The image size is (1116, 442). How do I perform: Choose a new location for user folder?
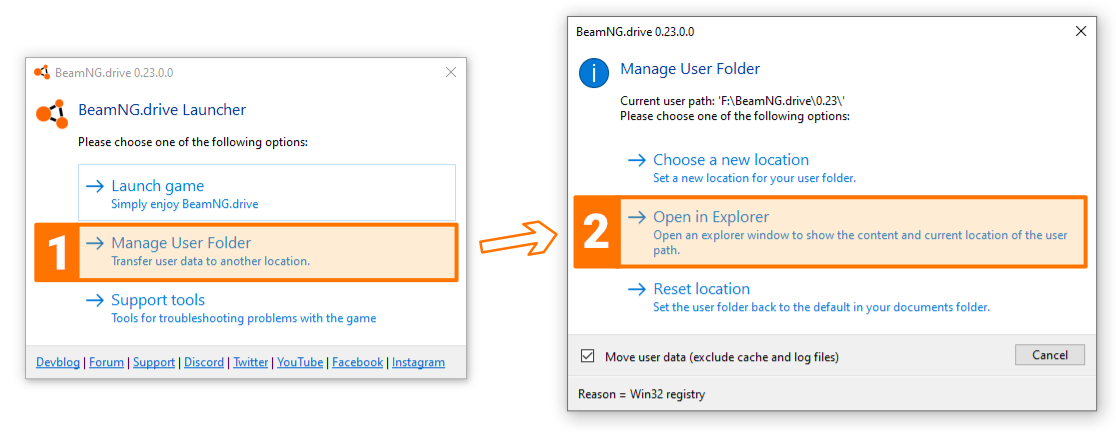731,160
